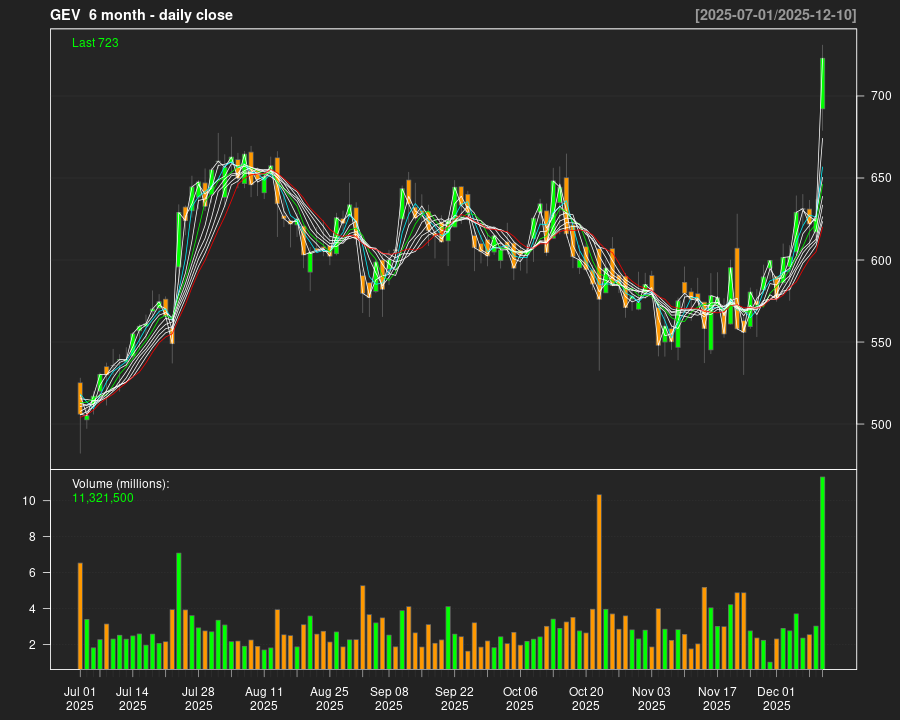Click the tallest green volume bar at far right

pyautogui.click(x=822, y=572)
